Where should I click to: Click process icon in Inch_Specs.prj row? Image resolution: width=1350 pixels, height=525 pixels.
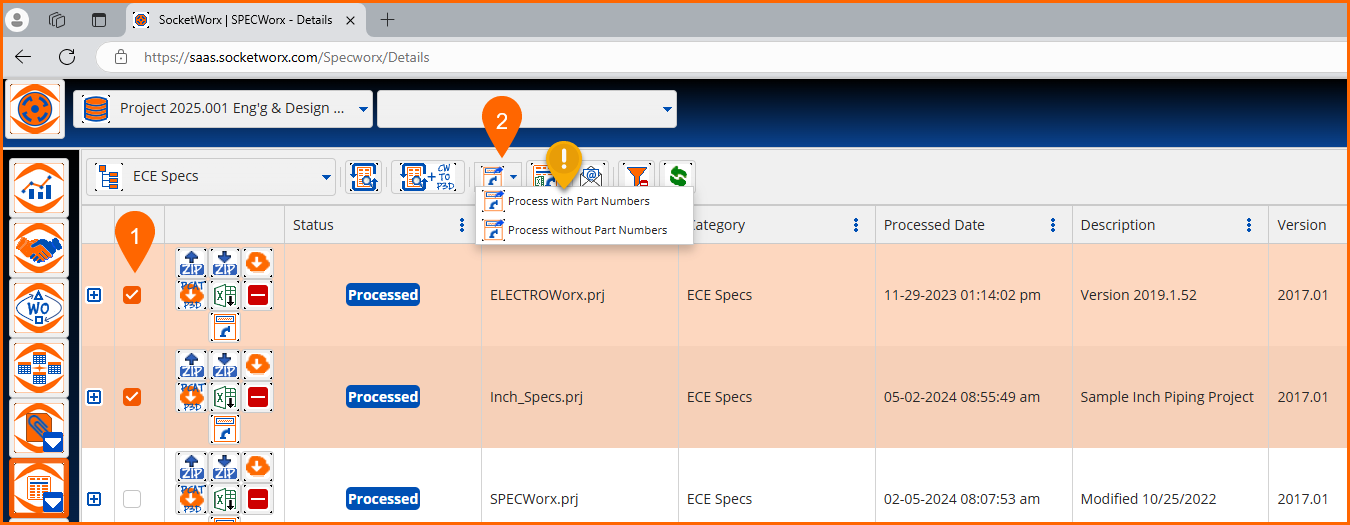tap(225, 429)
